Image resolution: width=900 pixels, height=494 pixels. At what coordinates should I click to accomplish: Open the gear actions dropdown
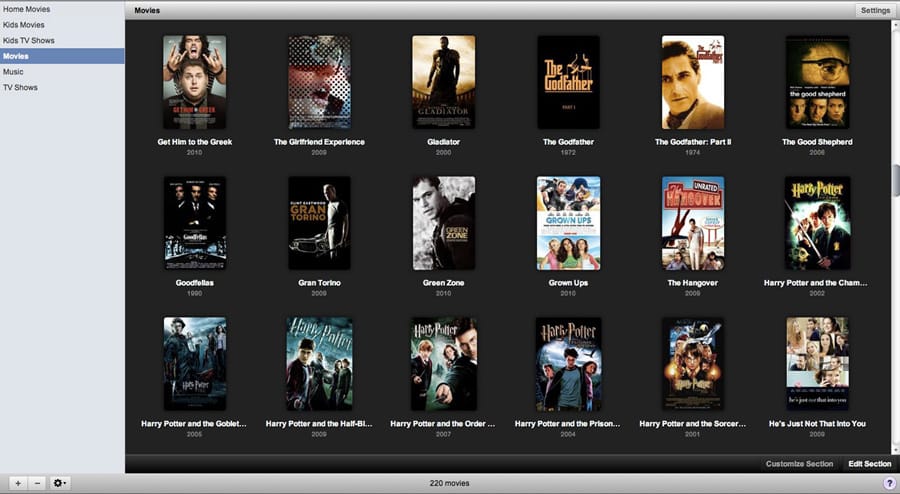[x=60, y=483]
